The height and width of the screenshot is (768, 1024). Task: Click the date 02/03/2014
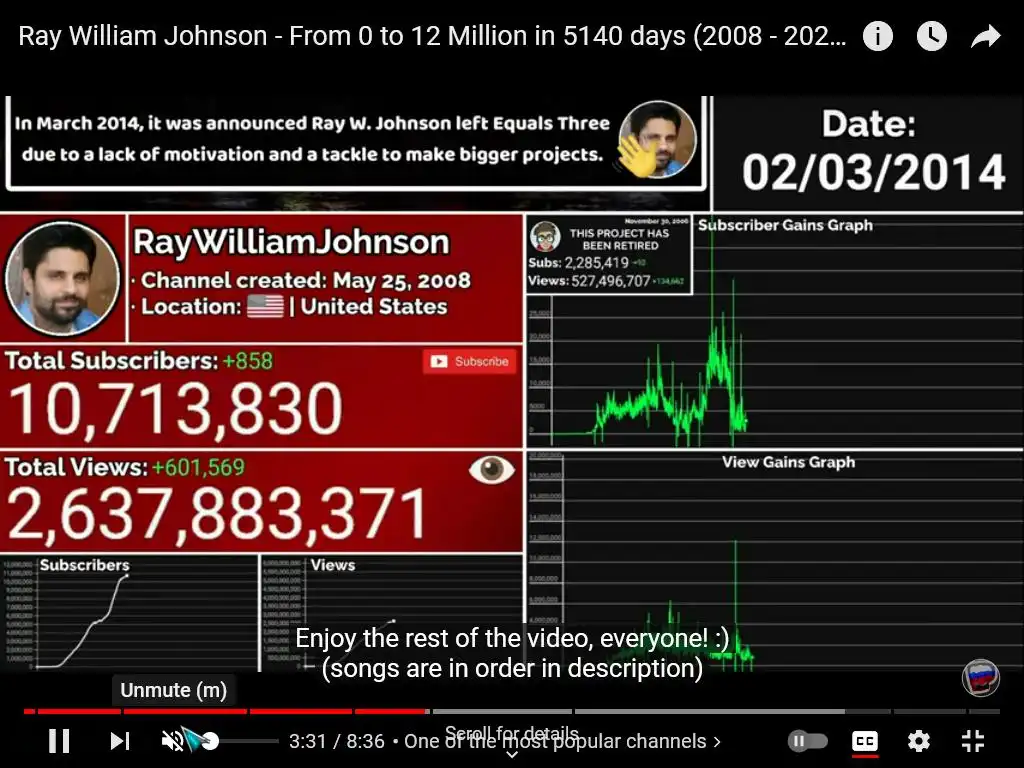pos(873,172)
